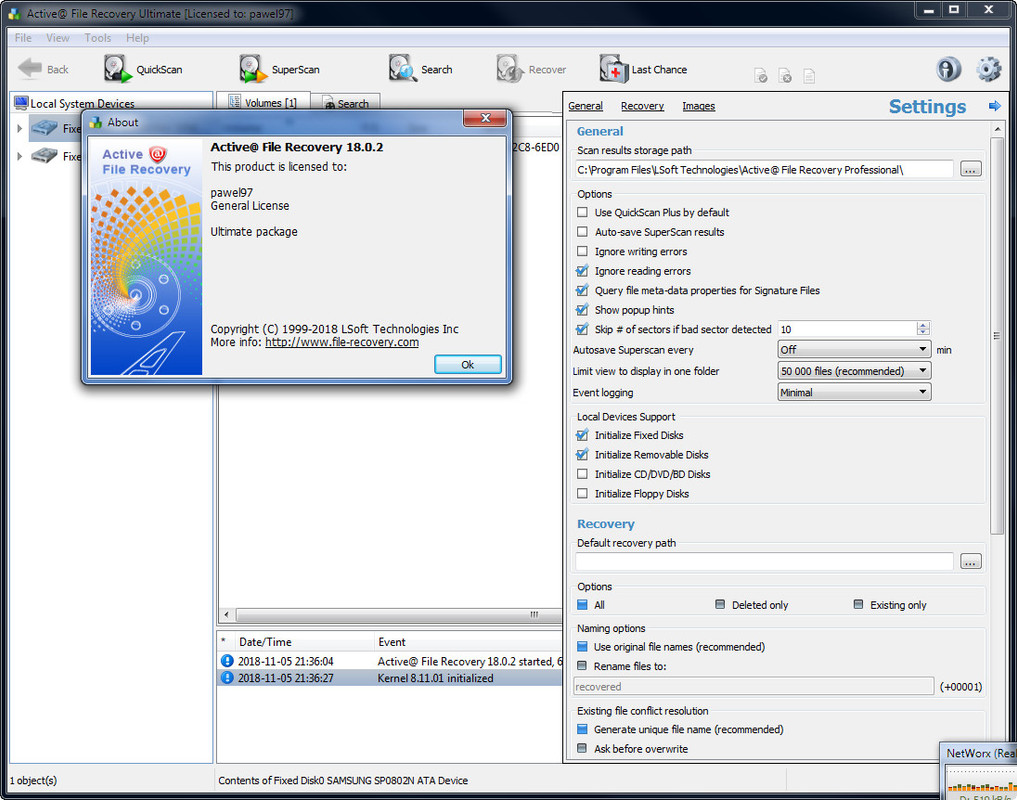Toggle Ignore writing errors checkbox
The height and width of the screenshot is (800, 1017).
[582, 251]
